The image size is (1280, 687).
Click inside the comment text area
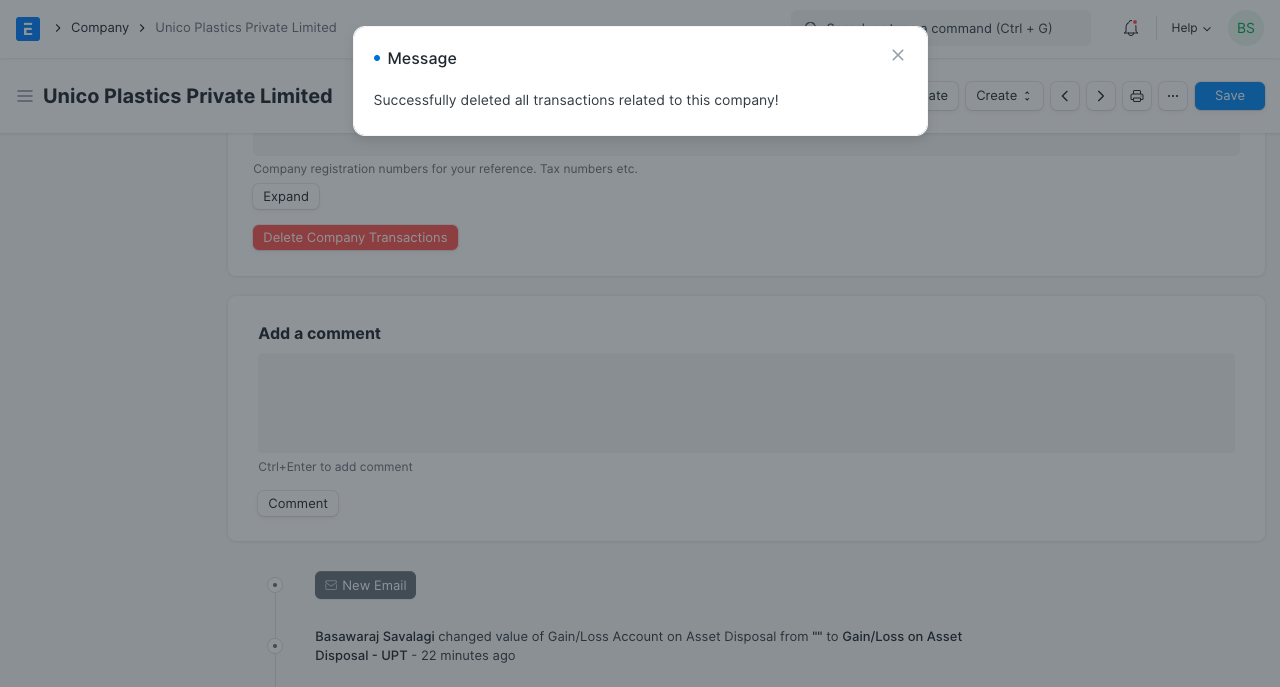point(746,403)
